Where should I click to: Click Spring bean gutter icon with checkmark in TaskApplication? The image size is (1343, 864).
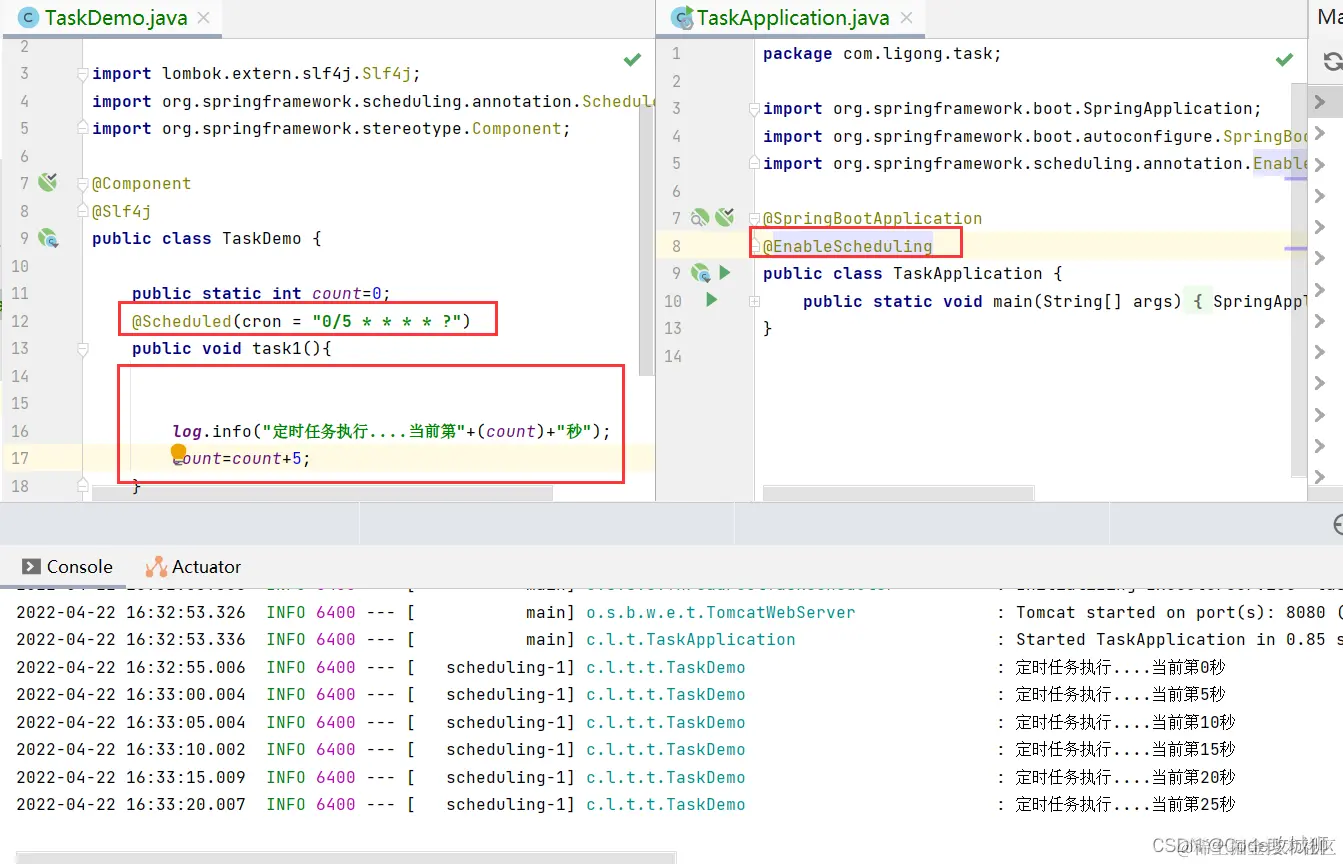[724, 217]
